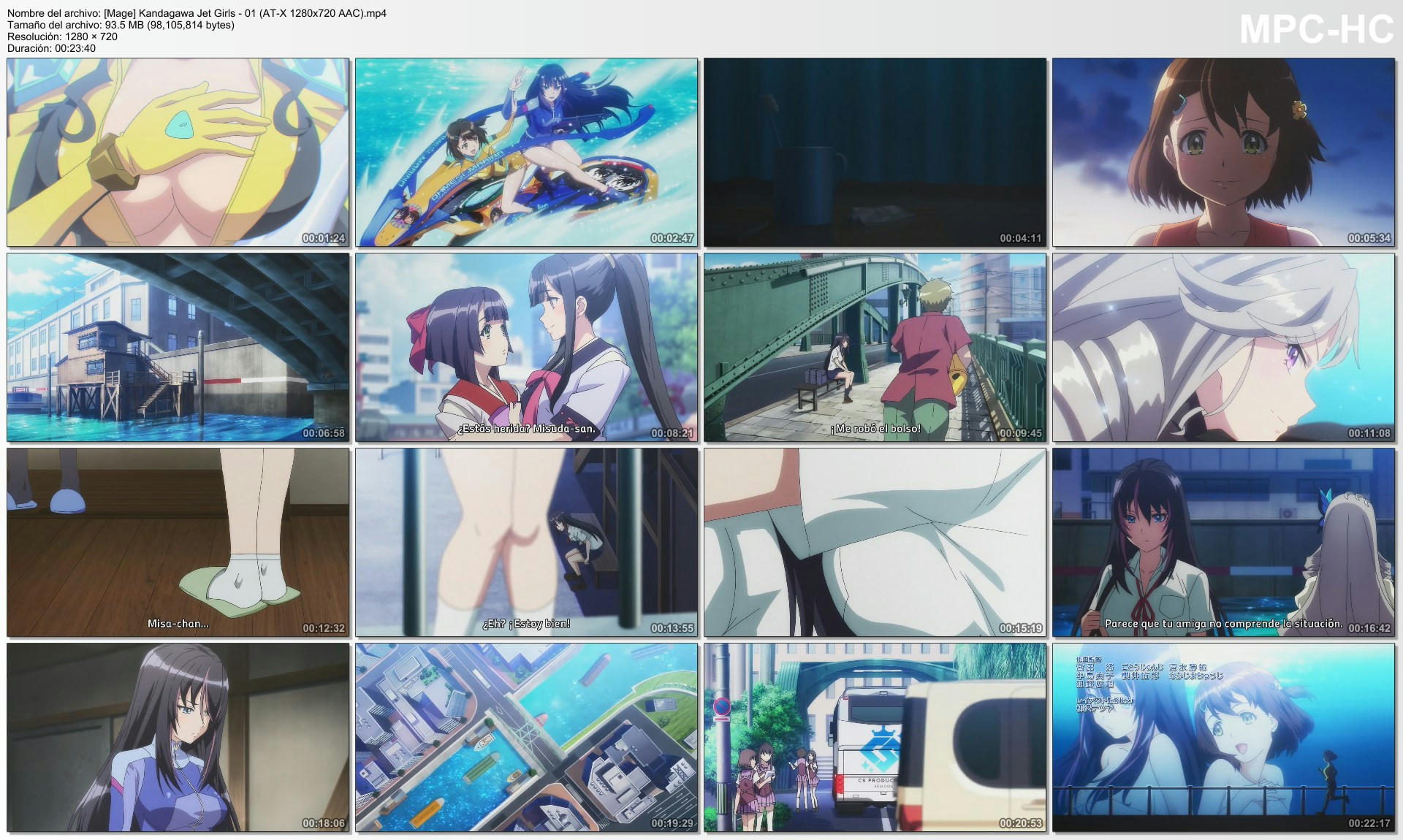The image size is (1403, 840).
Task: Select thumbnail subtitled '¿Estás herida? Misuda-san.'
Action: click(x=527, y=348)
